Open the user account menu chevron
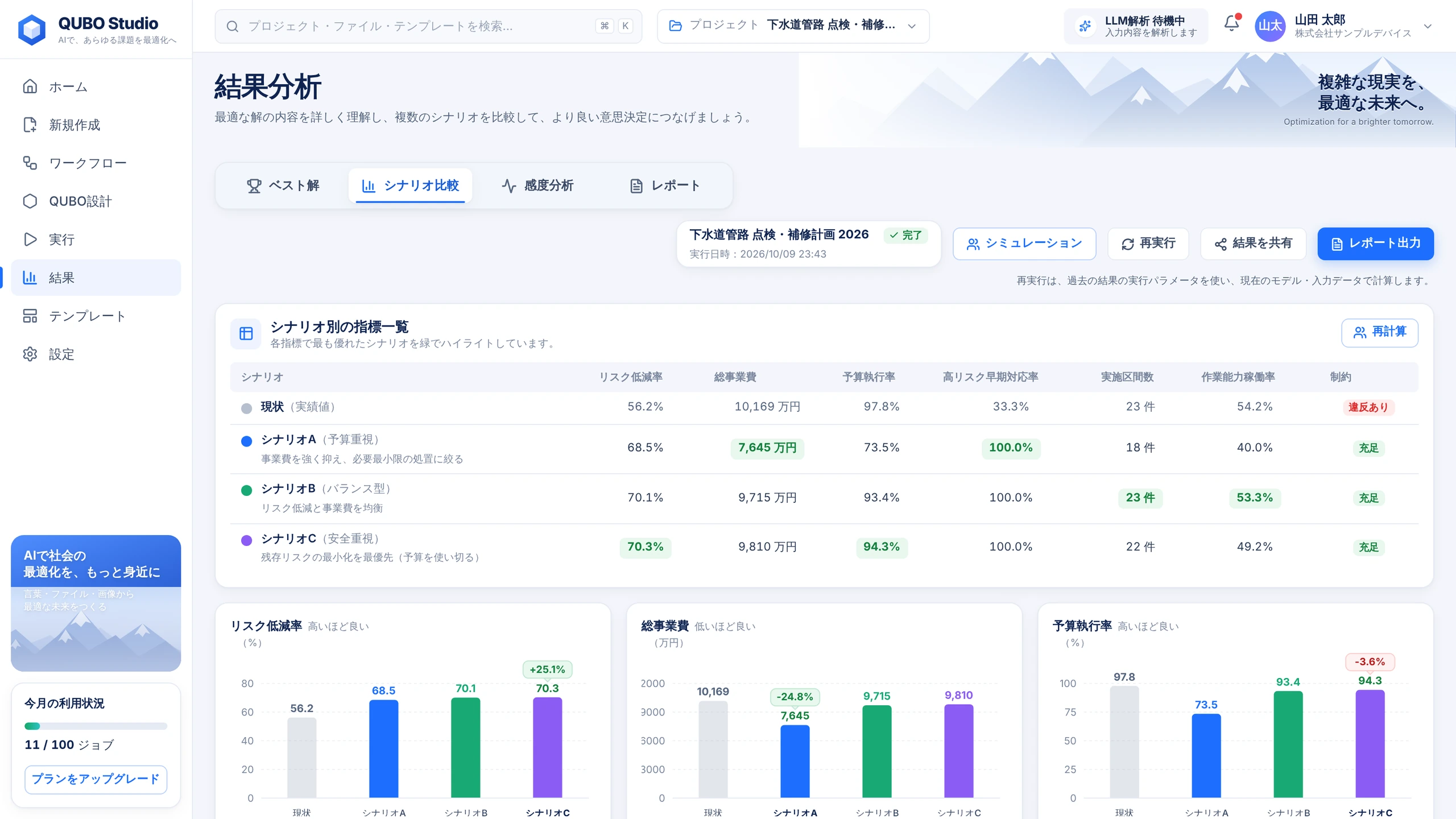The height and width of the screenshot is (819, 1456). tap(1428, 26)
